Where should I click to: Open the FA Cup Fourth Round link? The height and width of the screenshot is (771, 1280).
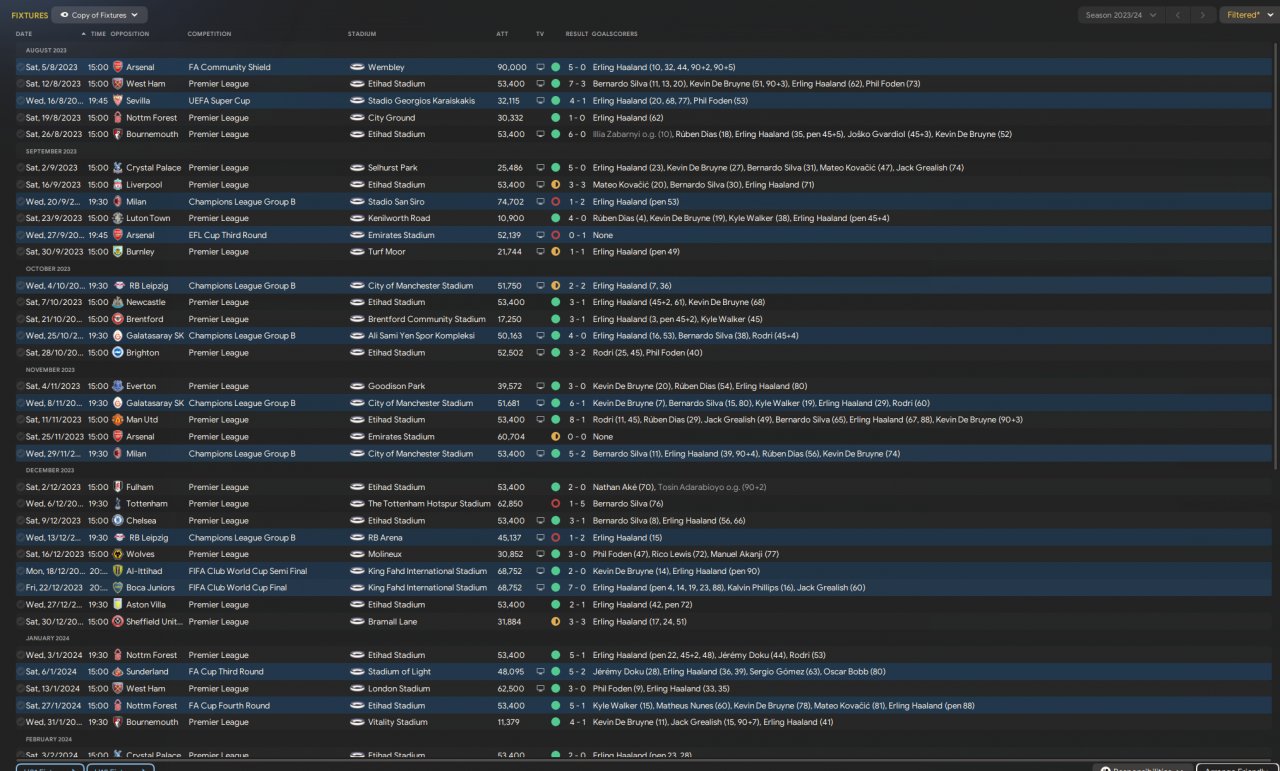(x=229, y=706)
